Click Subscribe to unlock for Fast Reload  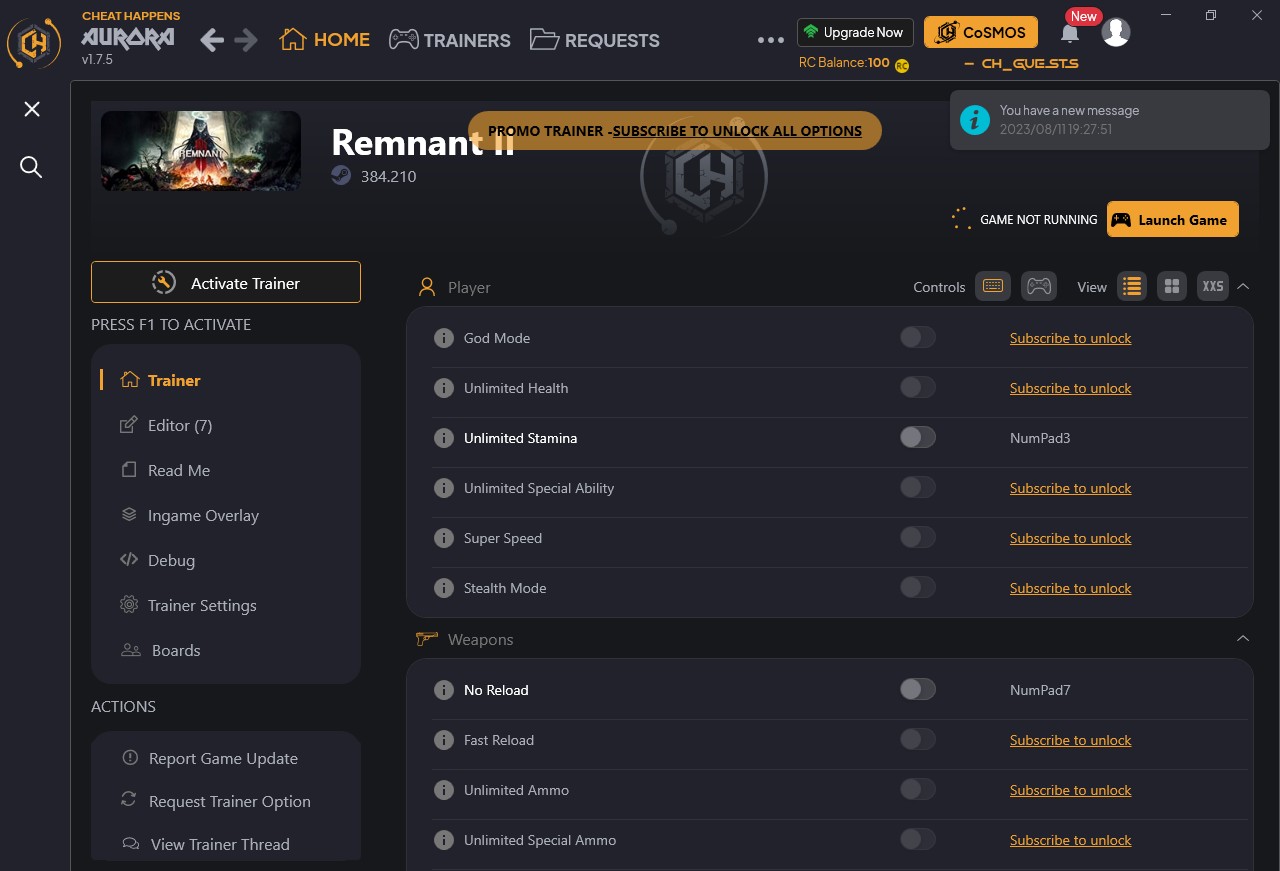(x=1070, y=740)
